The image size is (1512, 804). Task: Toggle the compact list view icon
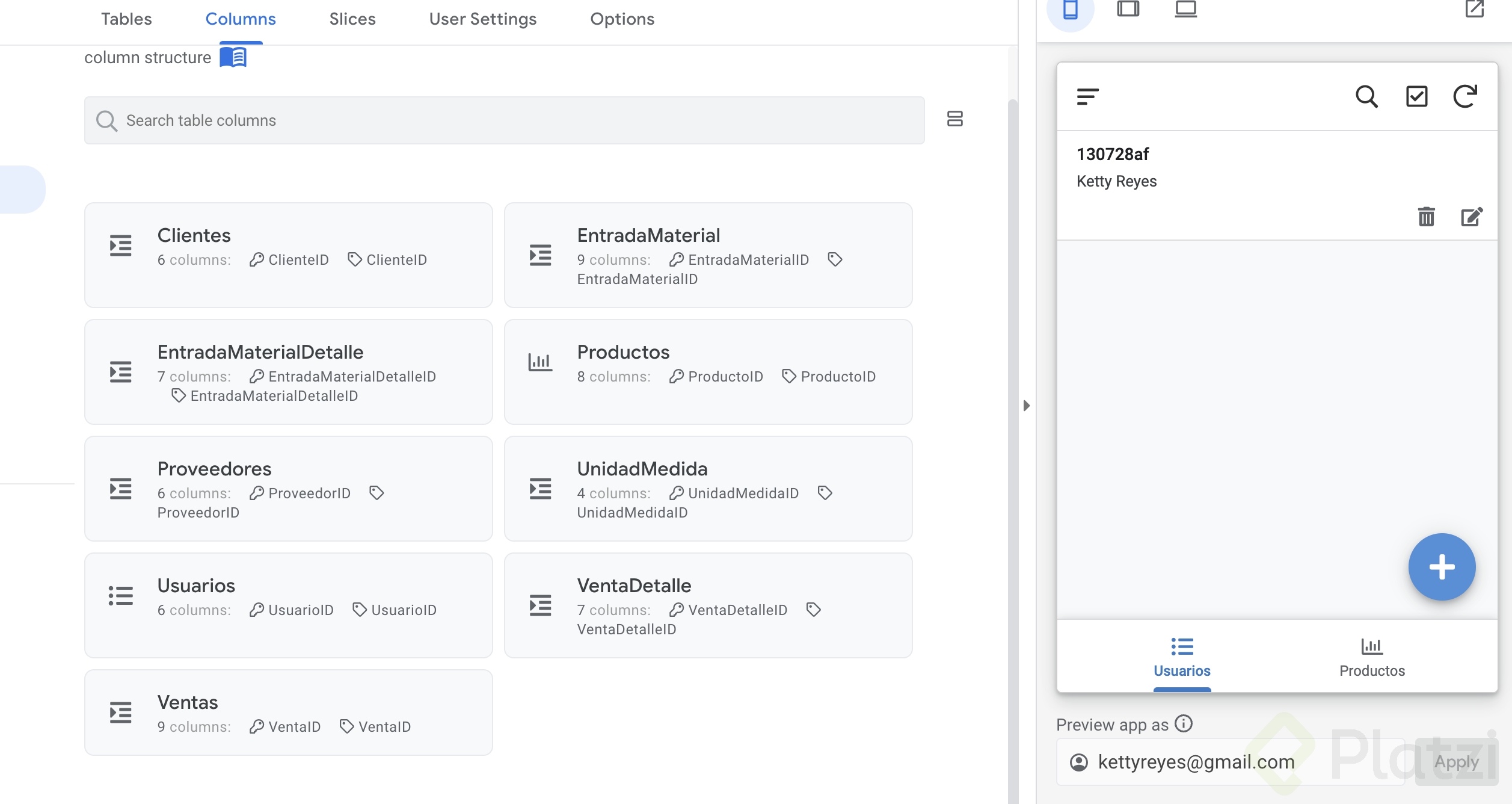[954, 119]
